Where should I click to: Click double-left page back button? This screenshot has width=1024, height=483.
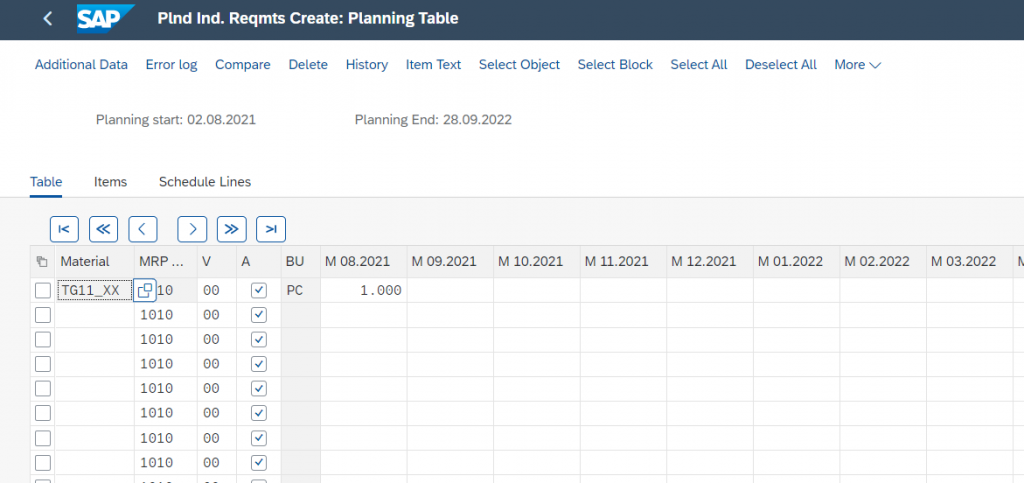(104, 229)
